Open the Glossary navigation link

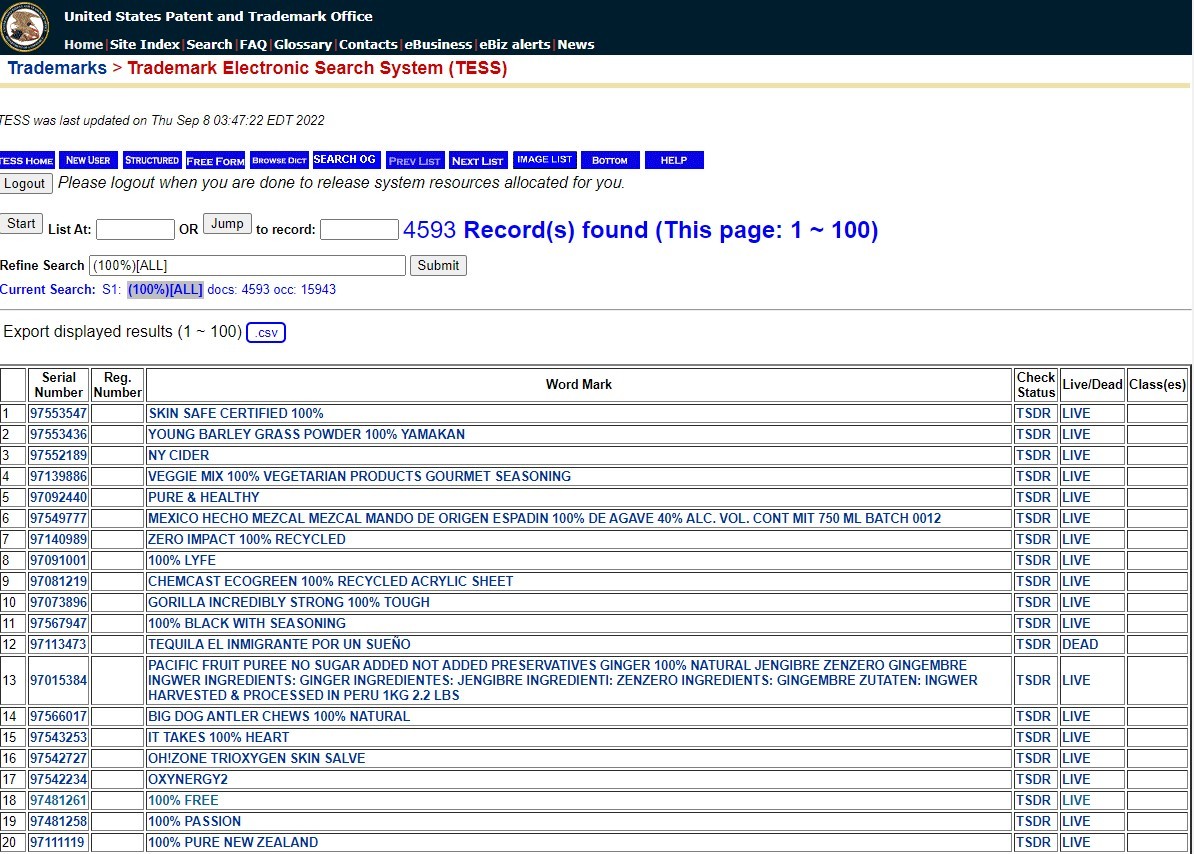(302, 44)
